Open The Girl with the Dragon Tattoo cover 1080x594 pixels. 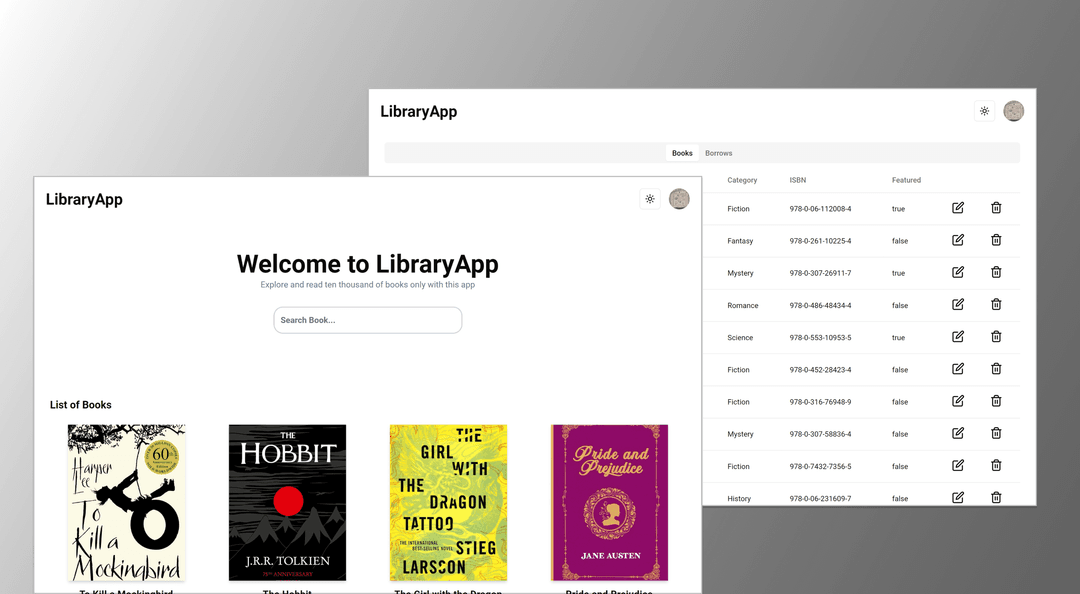click(x=448, y=502)
